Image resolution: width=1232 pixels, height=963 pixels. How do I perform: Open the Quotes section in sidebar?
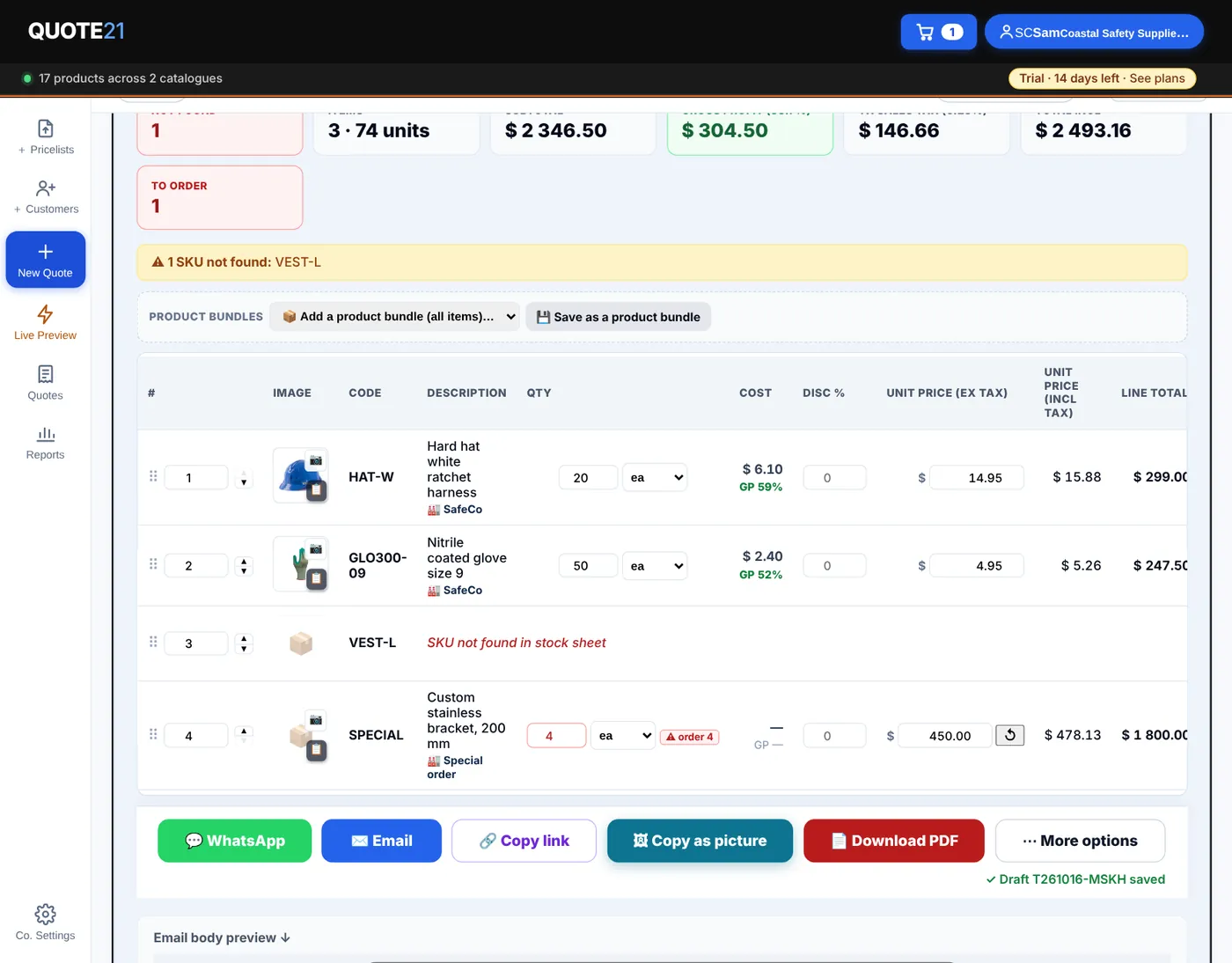pos(46,383)
